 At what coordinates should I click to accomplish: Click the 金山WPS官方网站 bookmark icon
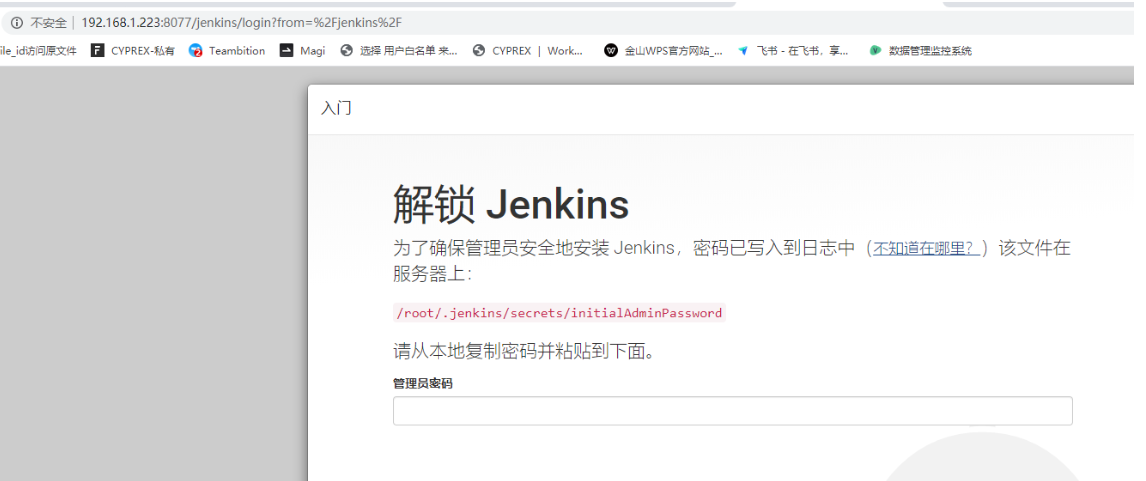pos(610,50)
